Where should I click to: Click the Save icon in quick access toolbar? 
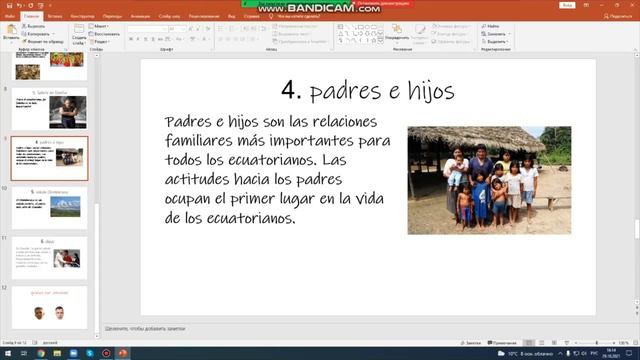(x=9, y=6)
